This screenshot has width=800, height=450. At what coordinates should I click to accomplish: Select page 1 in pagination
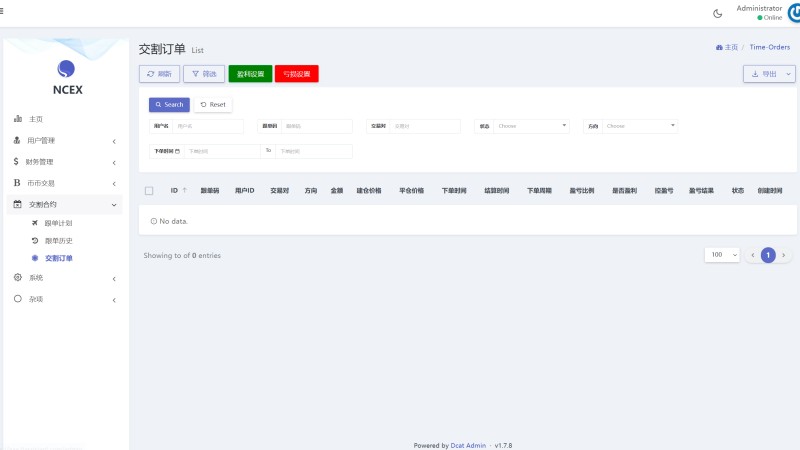coord(768,255)
